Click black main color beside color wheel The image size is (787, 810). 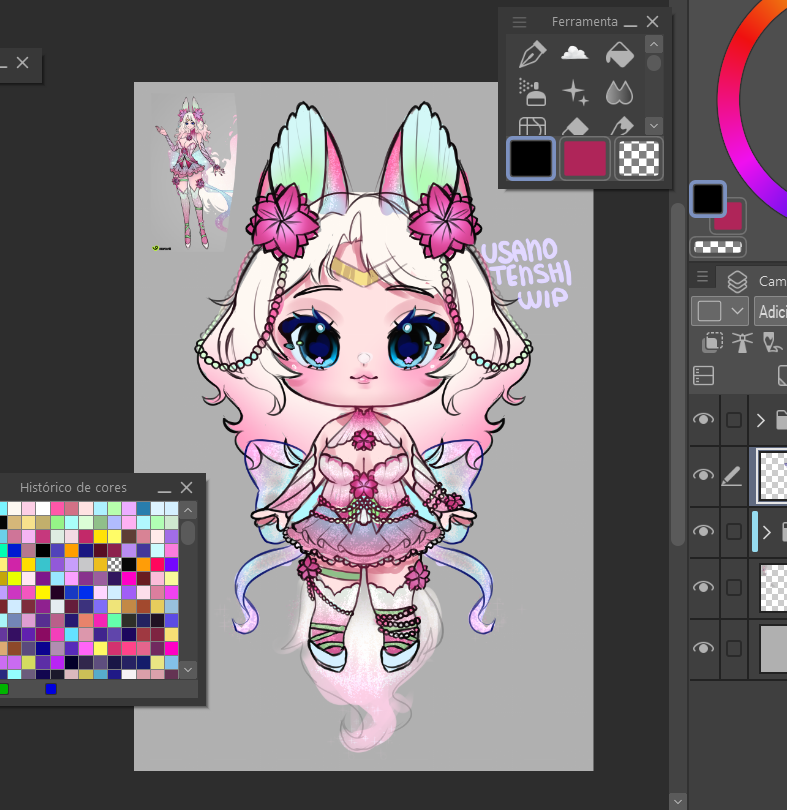(707, 198)
